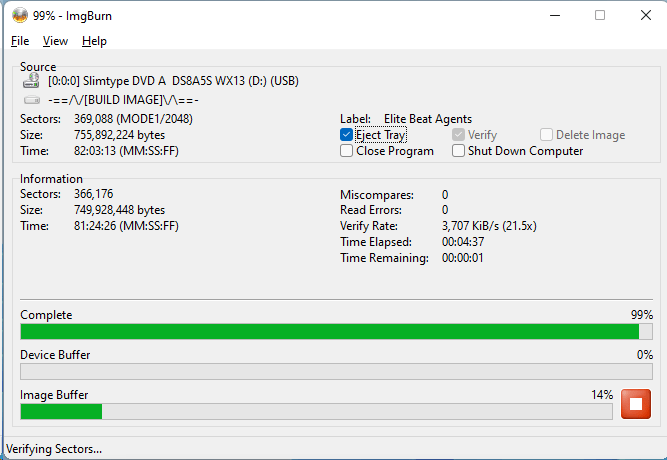Open the View menu
The width and height of the screenshot is (667, 460).
tap(55, 41)
